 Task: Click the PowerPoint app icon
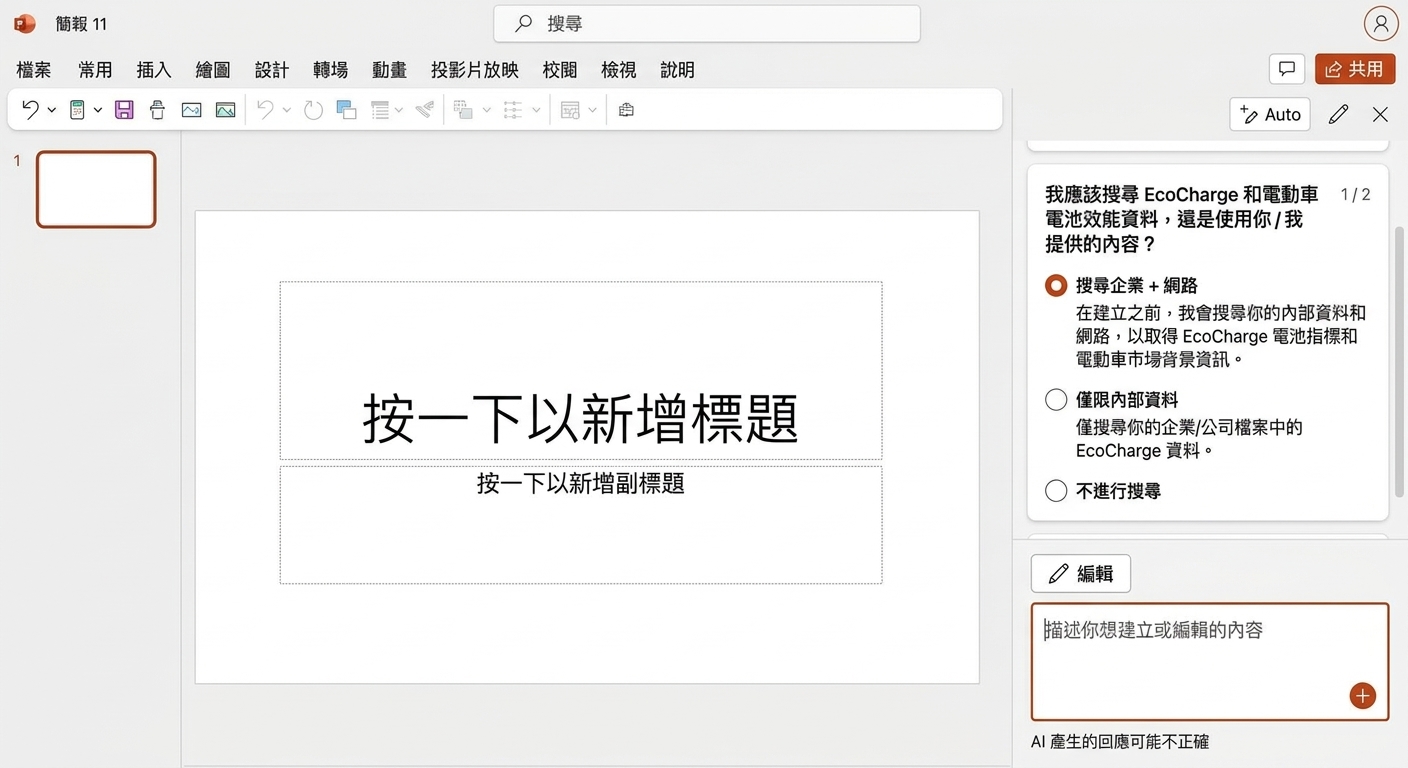click(24, 24)
